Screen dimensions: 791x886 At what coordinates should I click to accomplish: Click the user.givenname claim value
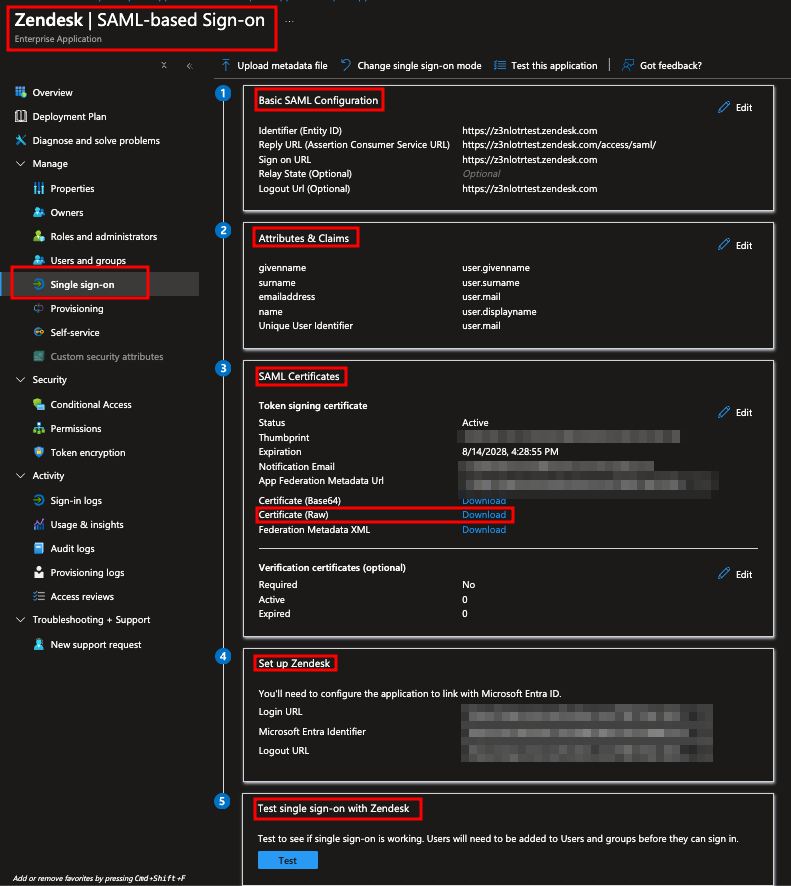496,268
